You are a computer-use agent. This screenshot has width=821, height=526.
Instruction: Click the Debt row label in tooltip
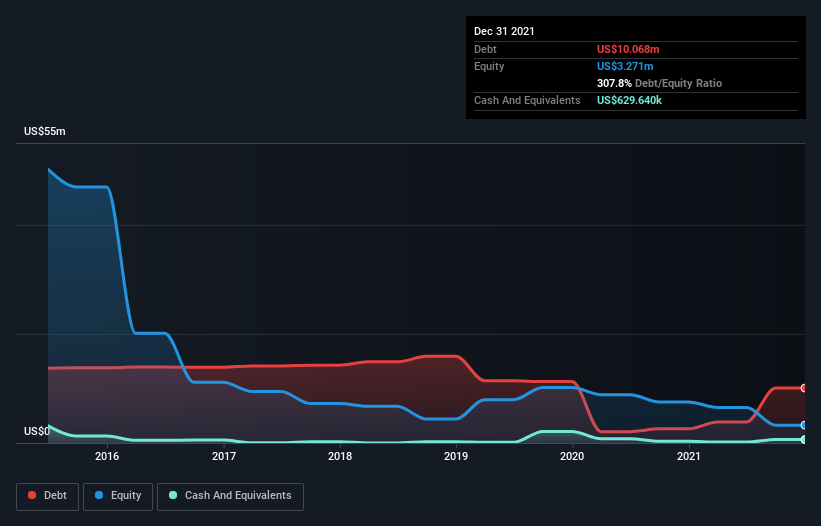point(485,49)
